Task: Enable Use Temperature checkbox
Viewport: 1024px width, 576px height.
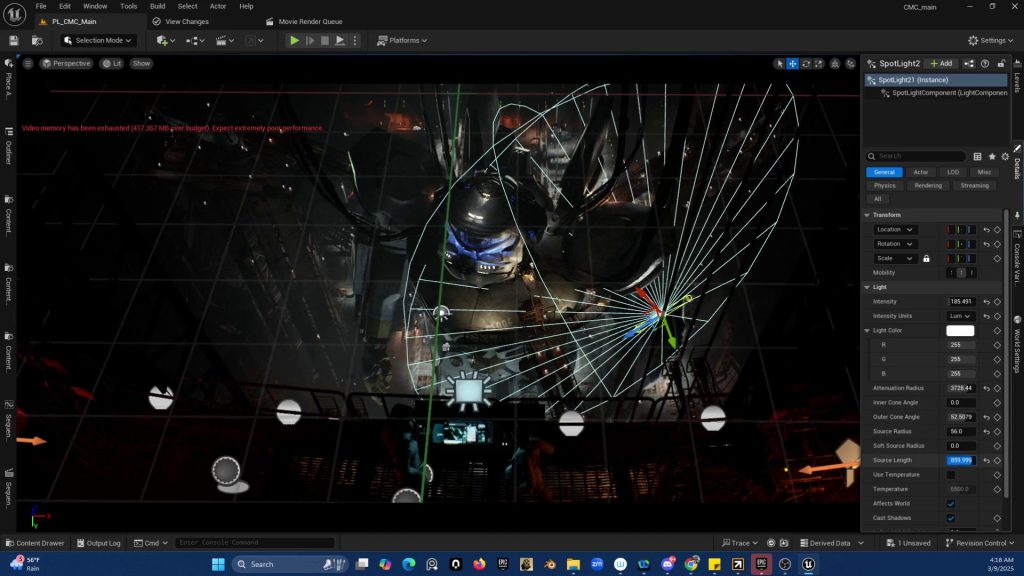Action: pos(951,475)
